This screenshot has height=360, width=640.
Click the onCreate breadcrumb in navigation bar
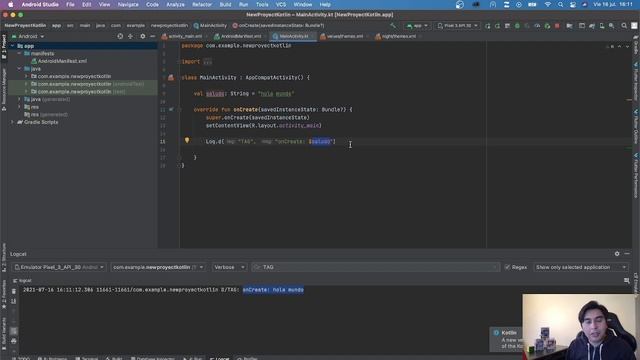click(x=278, y=25)
